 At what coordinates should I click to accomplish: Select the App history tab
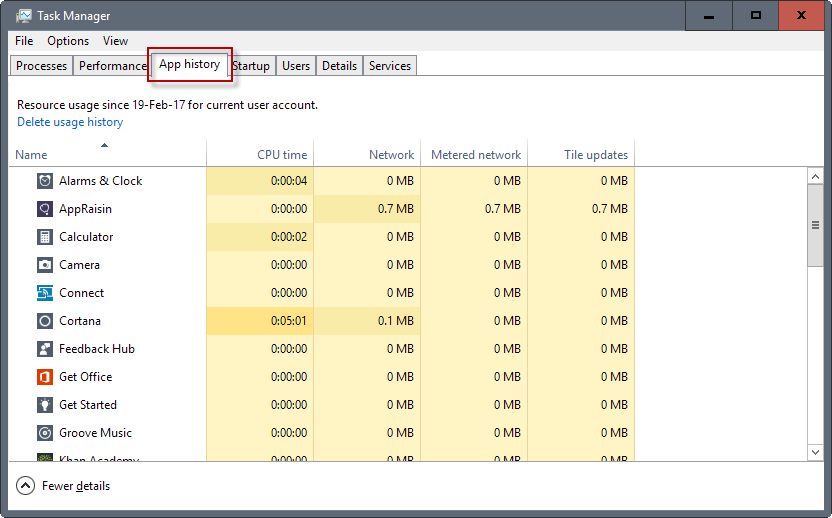point(189,64)
